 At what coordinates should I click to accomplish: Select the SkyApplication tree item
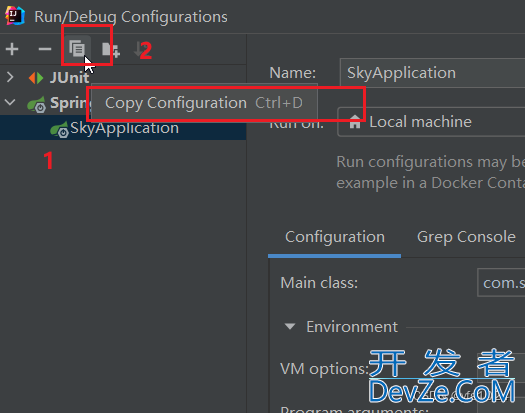(123, 128)
